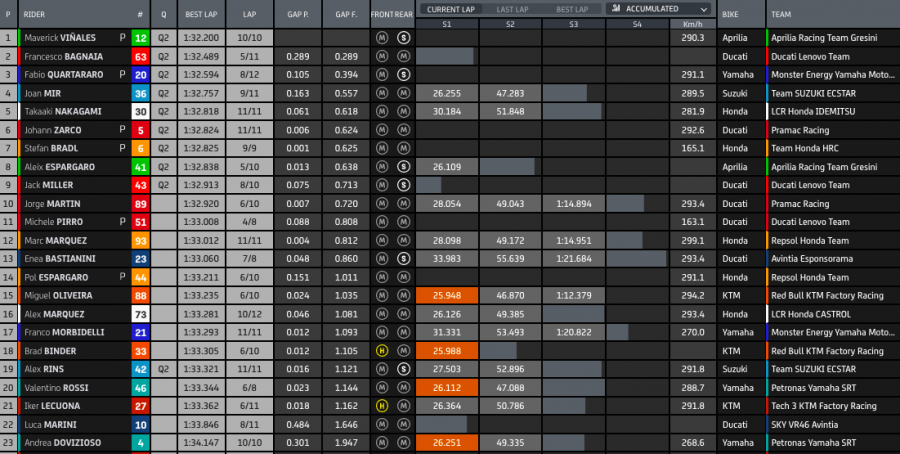This screenshot has height=454, width=900.
Task: Click Jack Miller's soft rear tyre icon
Action: (x=402, y=185)
